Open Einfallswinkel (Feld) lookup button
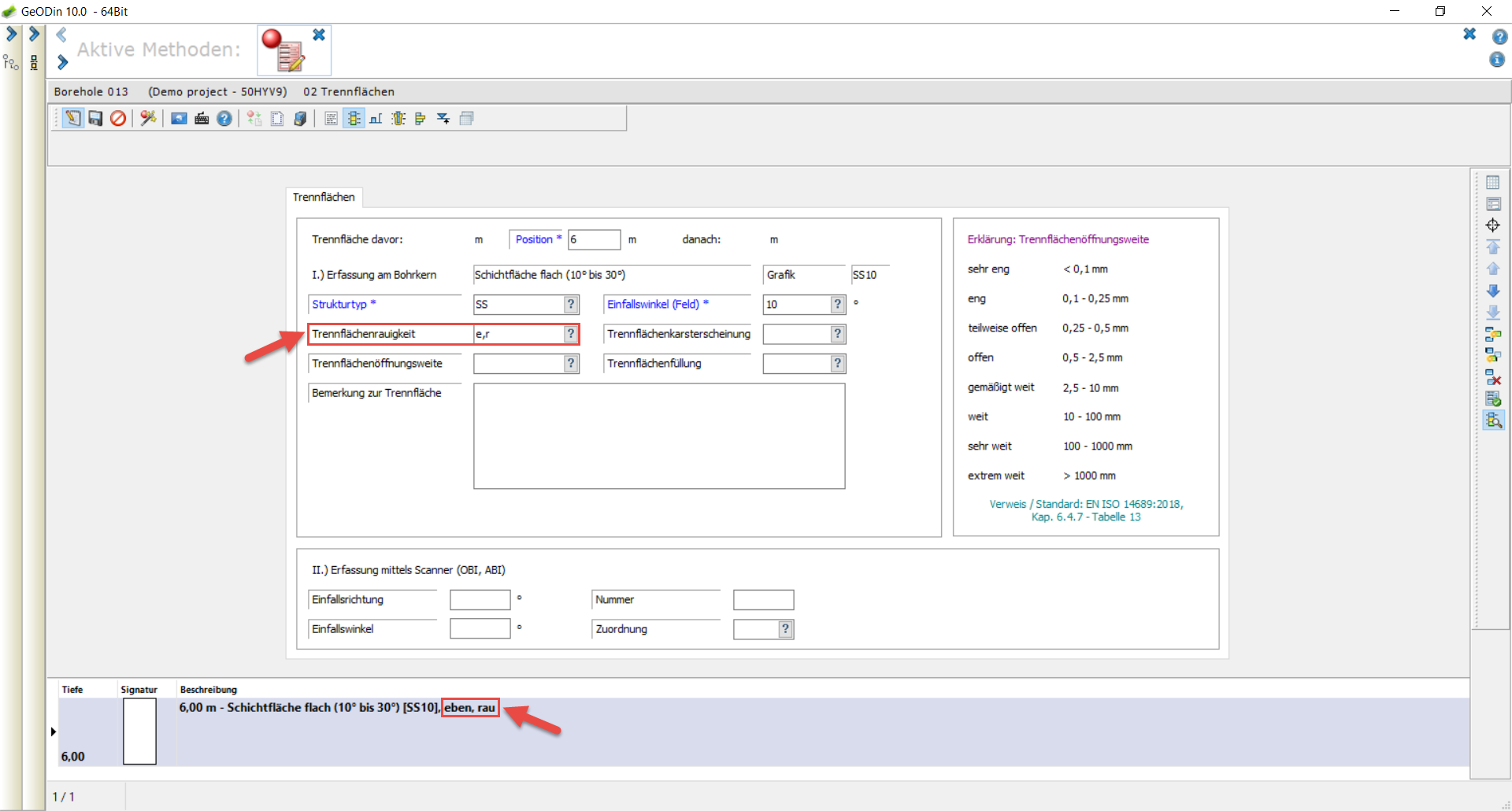Viewport: 1512px width, 811px height. pyautogui.click(x=838, y=304)
